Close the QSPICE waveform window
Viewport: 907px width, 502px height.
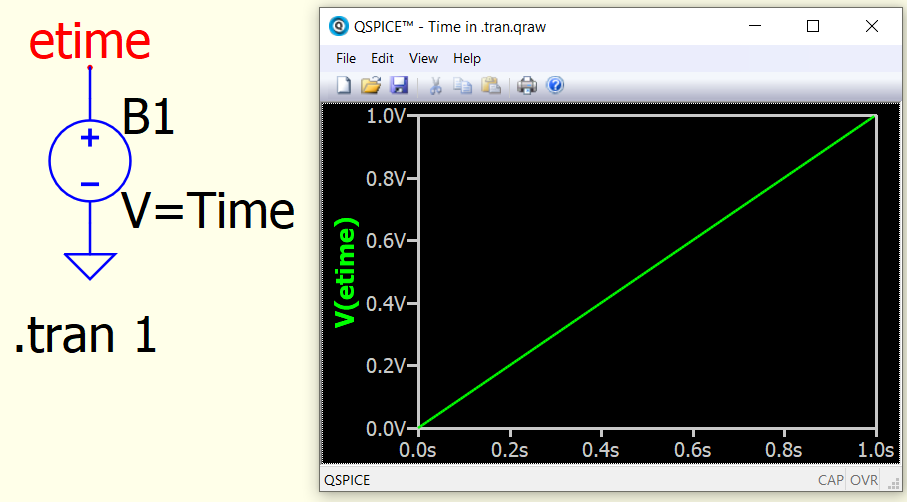click(872, 26)
